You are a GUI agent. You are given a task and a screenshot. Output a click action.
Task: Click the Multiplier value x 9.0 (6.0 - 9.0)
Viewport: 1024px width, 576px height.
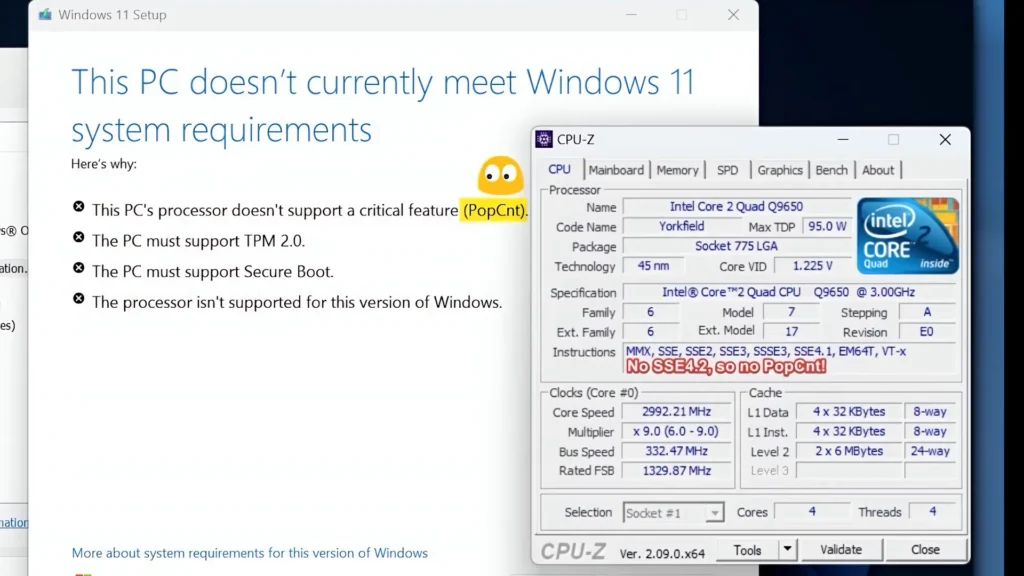pyautogui.click(x=677, y=431)
